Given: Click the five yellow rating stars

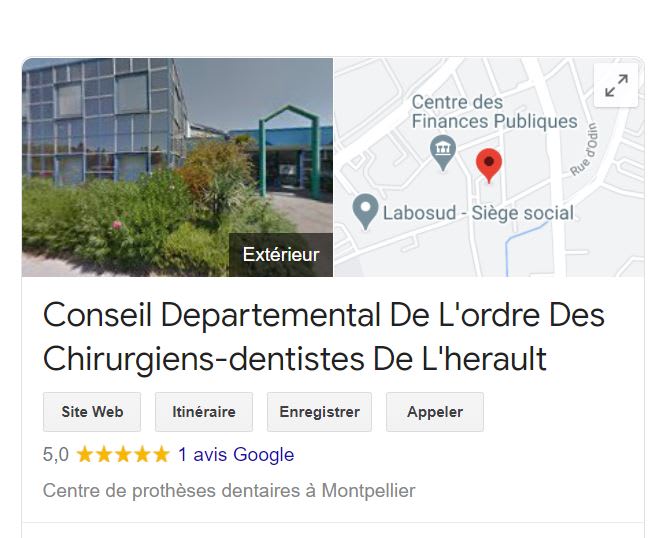Looking at the screenshot, I should click(x=123, y=454).
